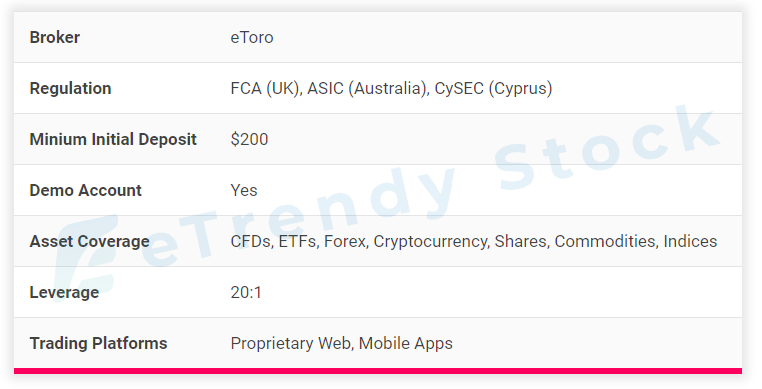Click the Broker row label
The height and width of the screenshot is (389, 762).
point(54,37)
